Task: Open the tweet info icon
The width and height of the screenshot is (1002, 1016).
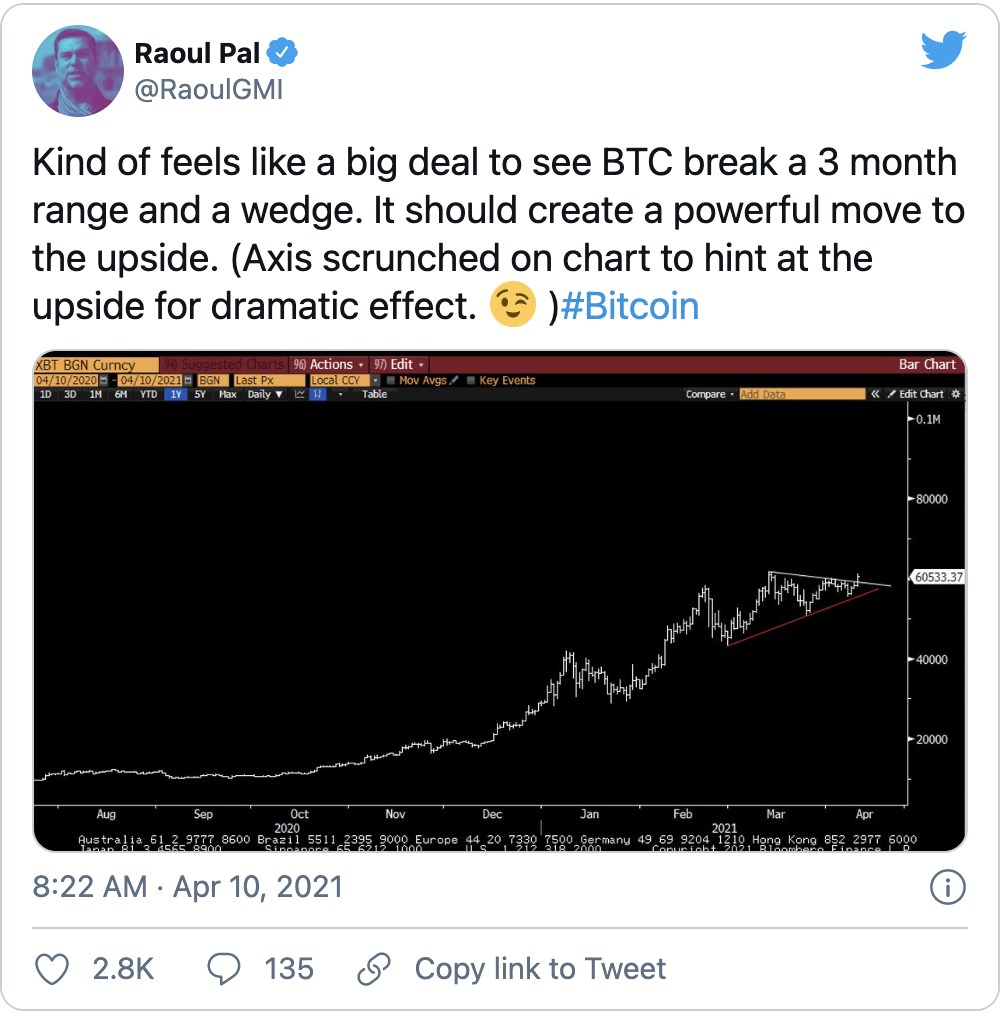Action: click(x=948, y=887)
